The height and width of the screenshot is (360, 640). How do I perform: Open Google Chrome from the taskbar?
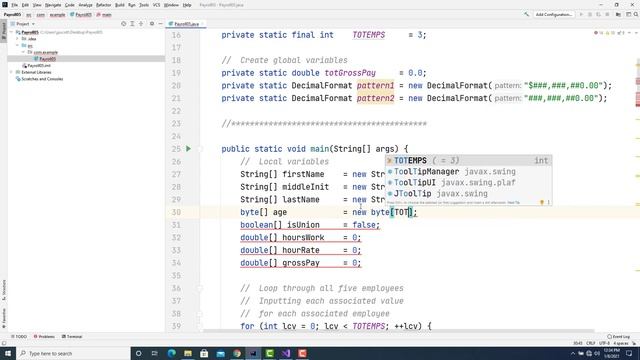click(237, 353)
